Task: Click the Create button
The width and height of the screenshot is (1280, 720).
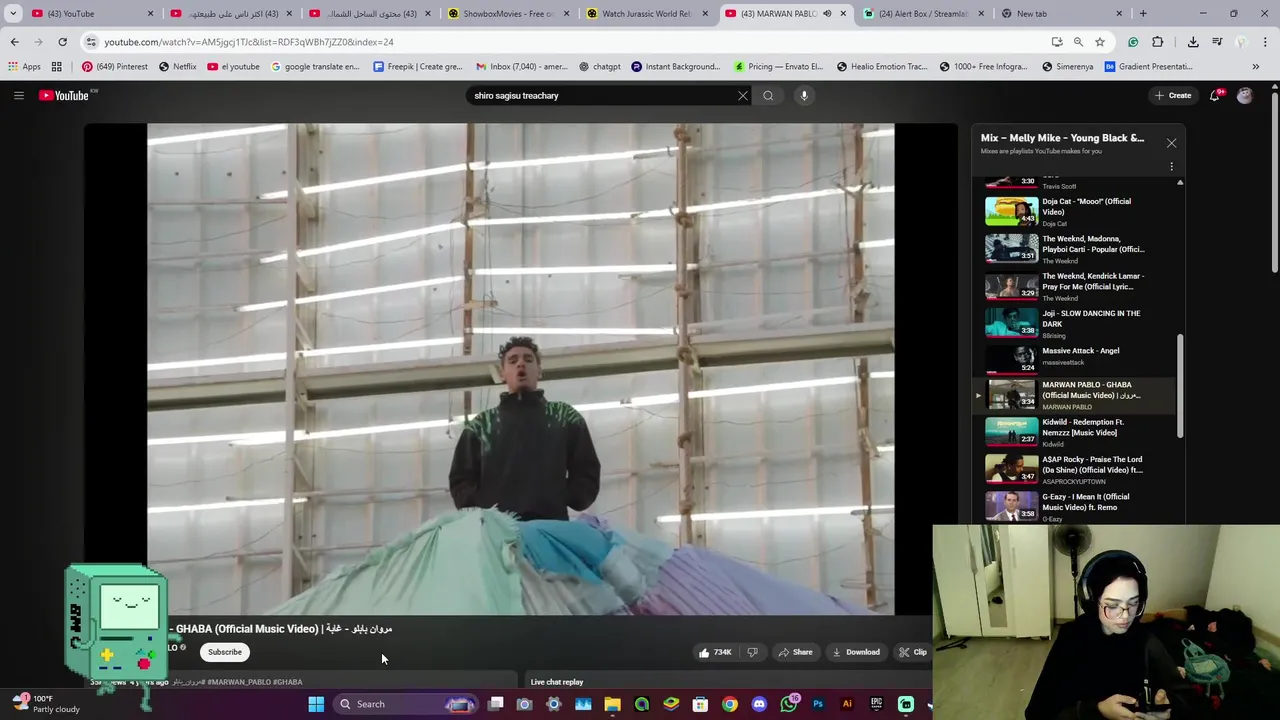Action: point(1173,96)
